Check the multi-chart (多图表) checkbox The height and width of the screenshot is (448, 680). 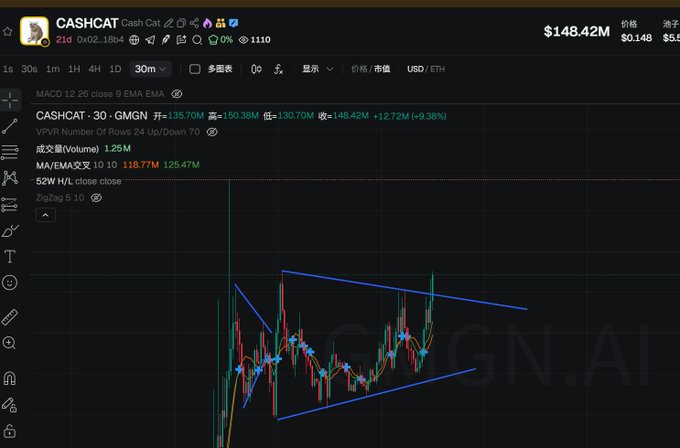195,69
